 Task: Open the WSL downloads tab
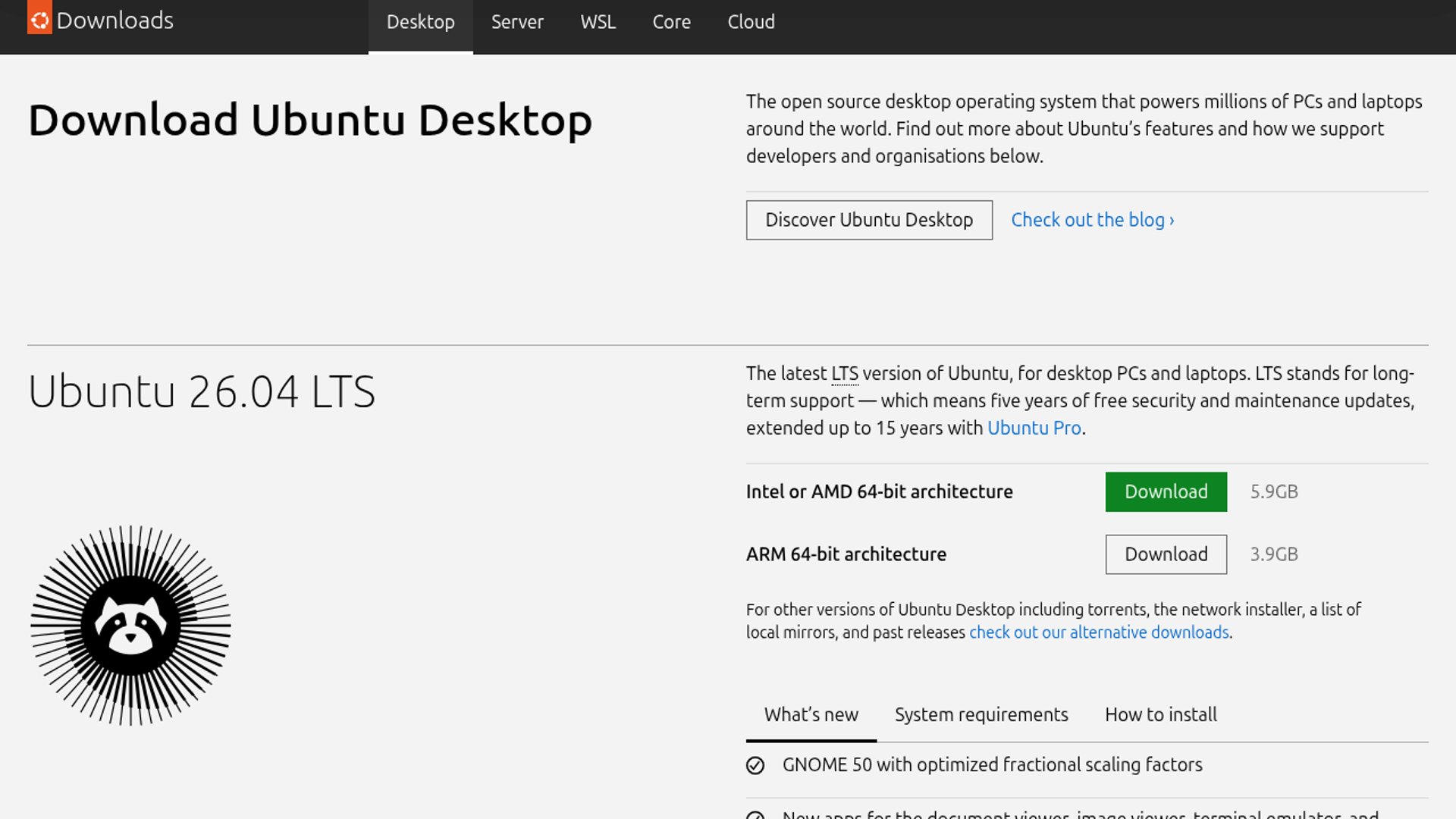598,22
